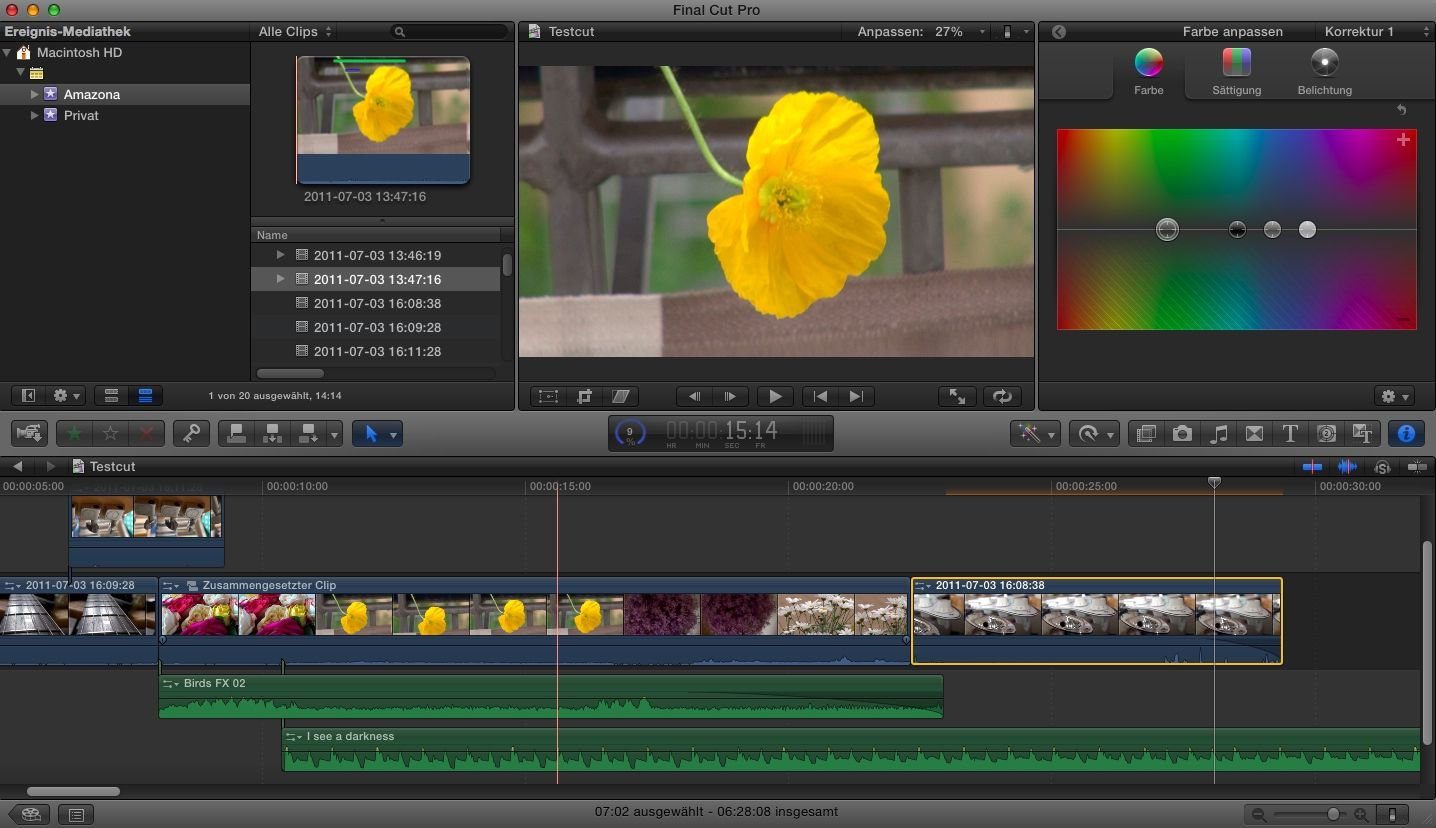Open the timeline index button
This screenshot has width=1436, height=828.
(x=75, y=814)
